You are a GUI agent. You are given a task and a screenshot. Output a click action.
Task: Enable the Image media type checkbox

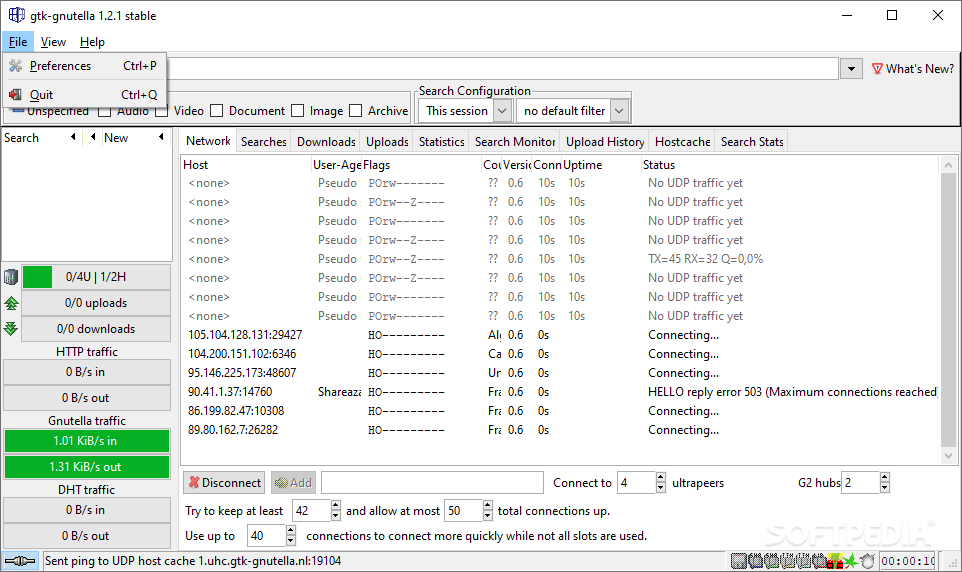[298, 111]
